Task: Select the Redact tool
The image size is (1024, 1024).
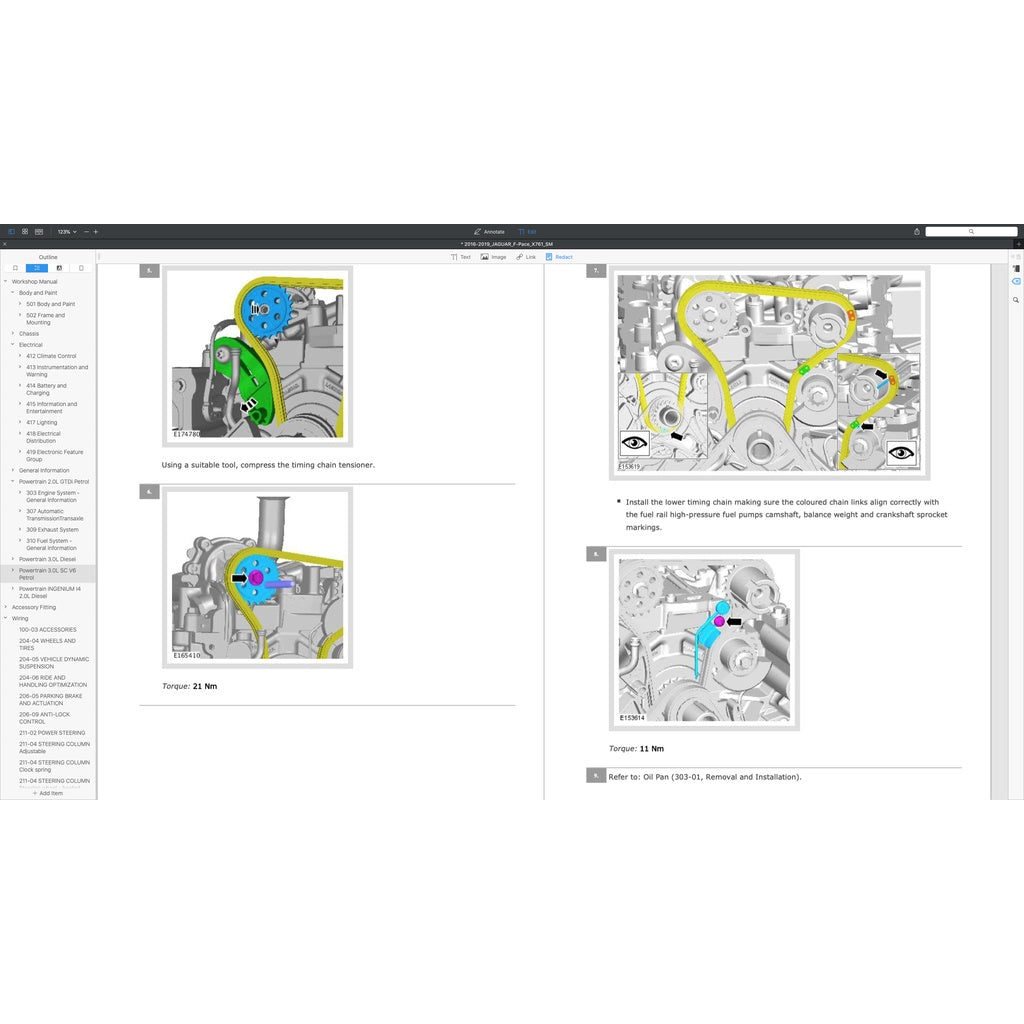Action: pyautogui.click(x=559, y=257)
